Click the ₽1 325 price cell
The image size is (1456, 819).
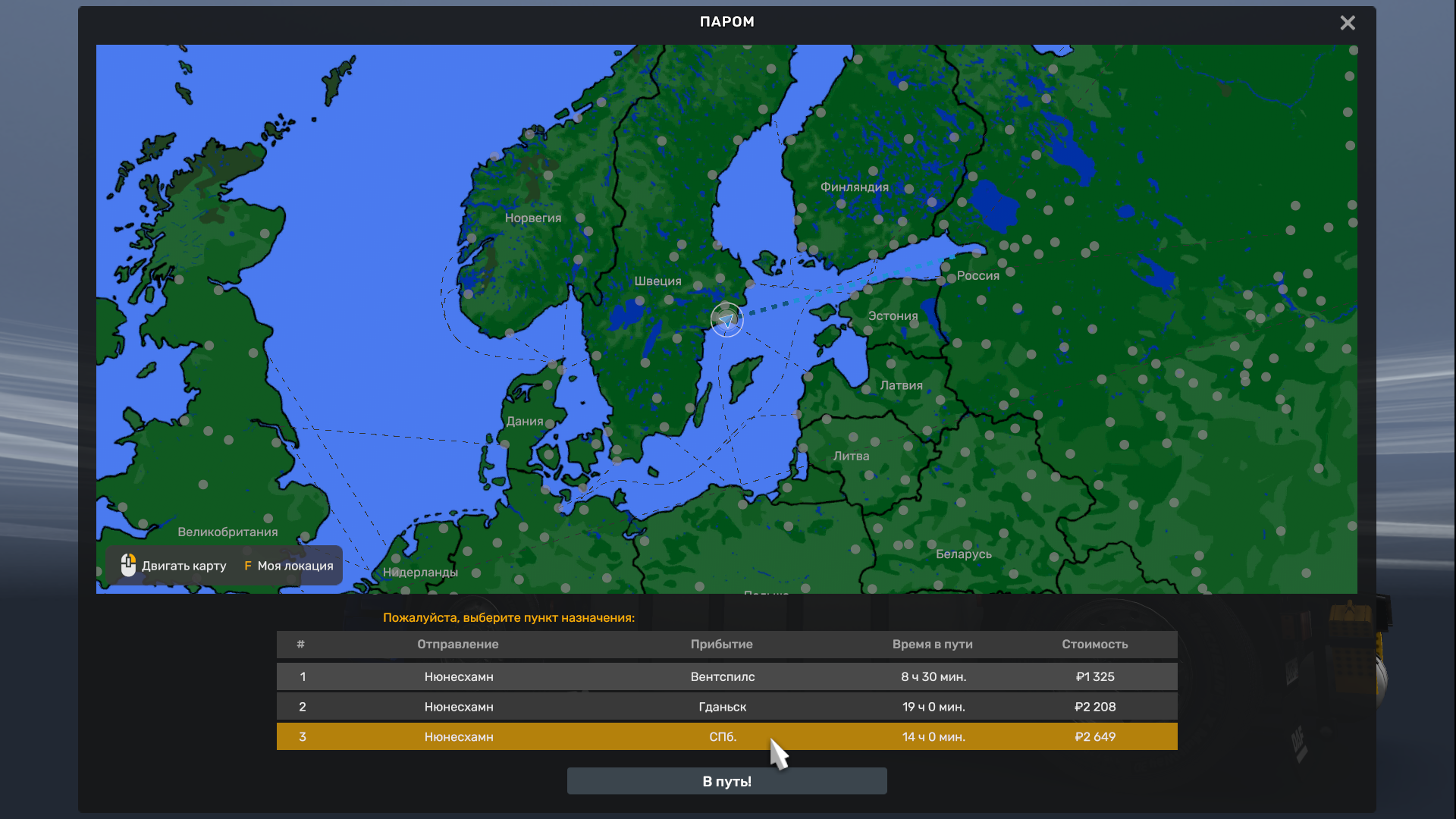pos(1094,676)
